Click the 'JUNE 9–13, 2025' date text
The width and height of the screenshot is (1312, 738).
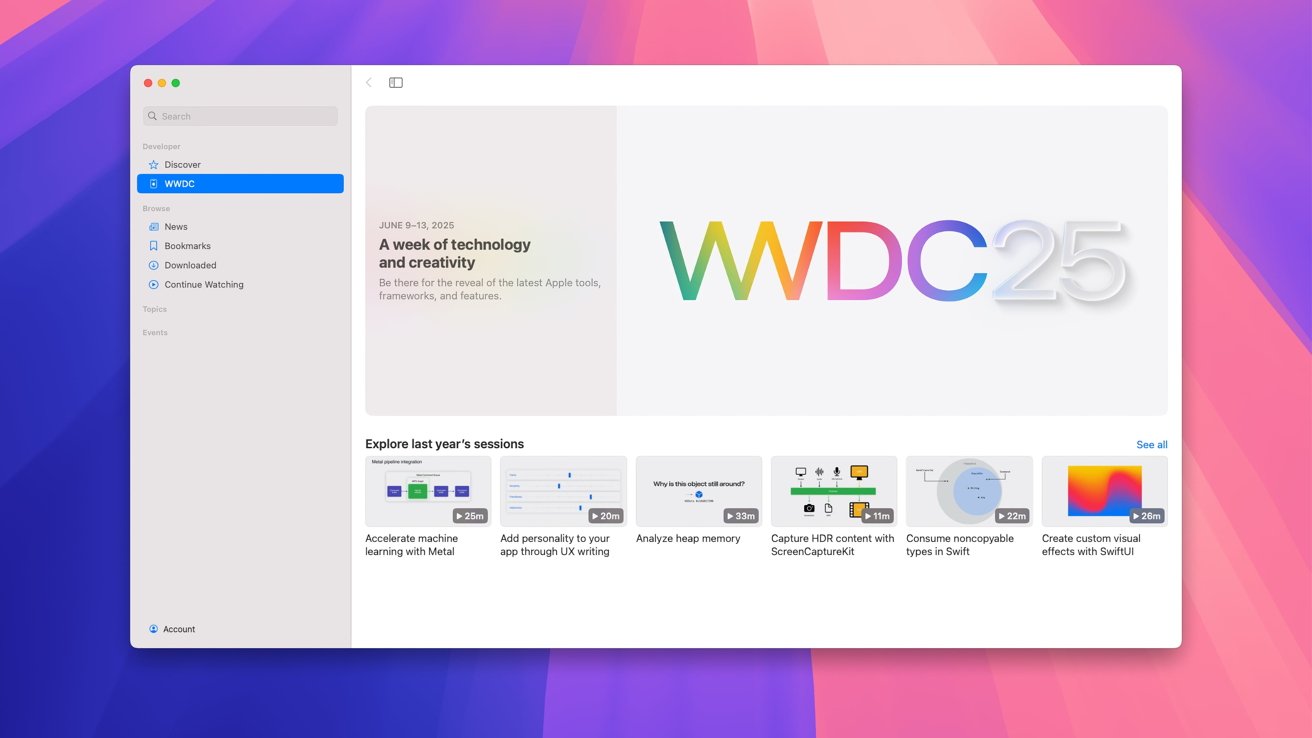(416, 226)
